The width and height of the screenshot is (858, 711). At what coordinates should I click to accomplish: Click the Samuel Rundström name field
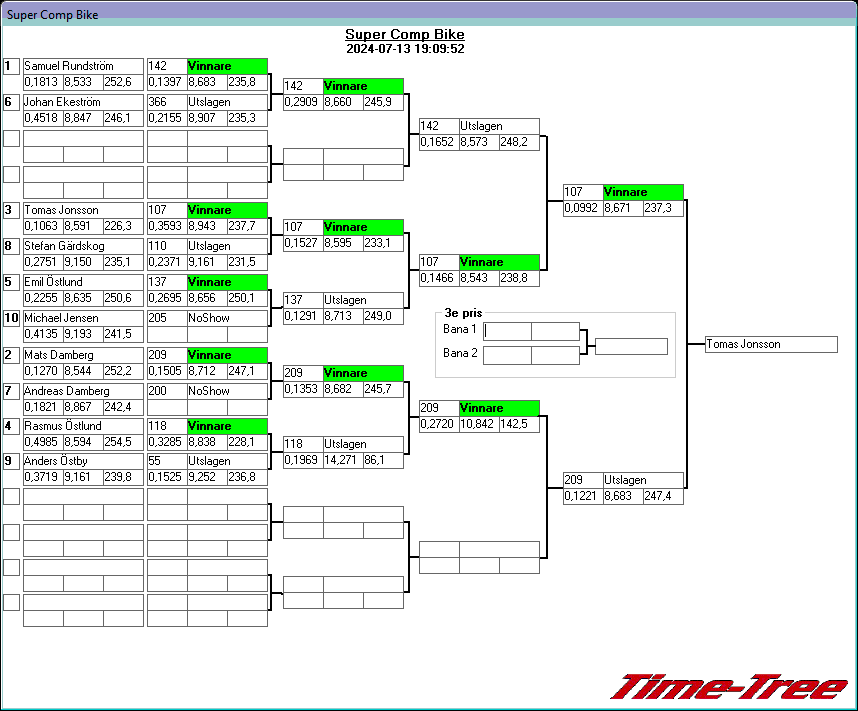tap(83, 66)
